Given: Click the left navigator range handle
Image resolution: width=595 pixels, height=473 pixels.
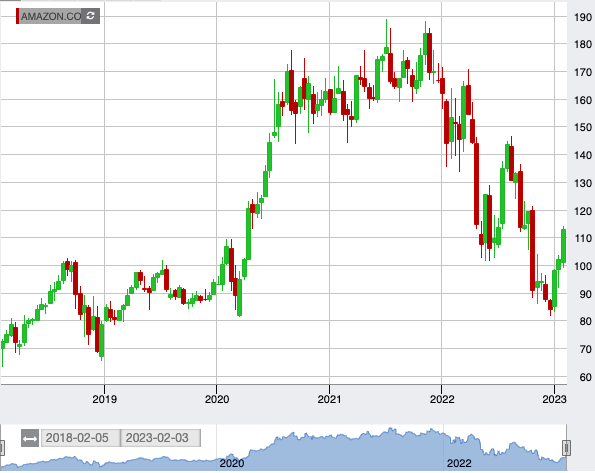Looking at the screenshot, I should pos(2,448).
